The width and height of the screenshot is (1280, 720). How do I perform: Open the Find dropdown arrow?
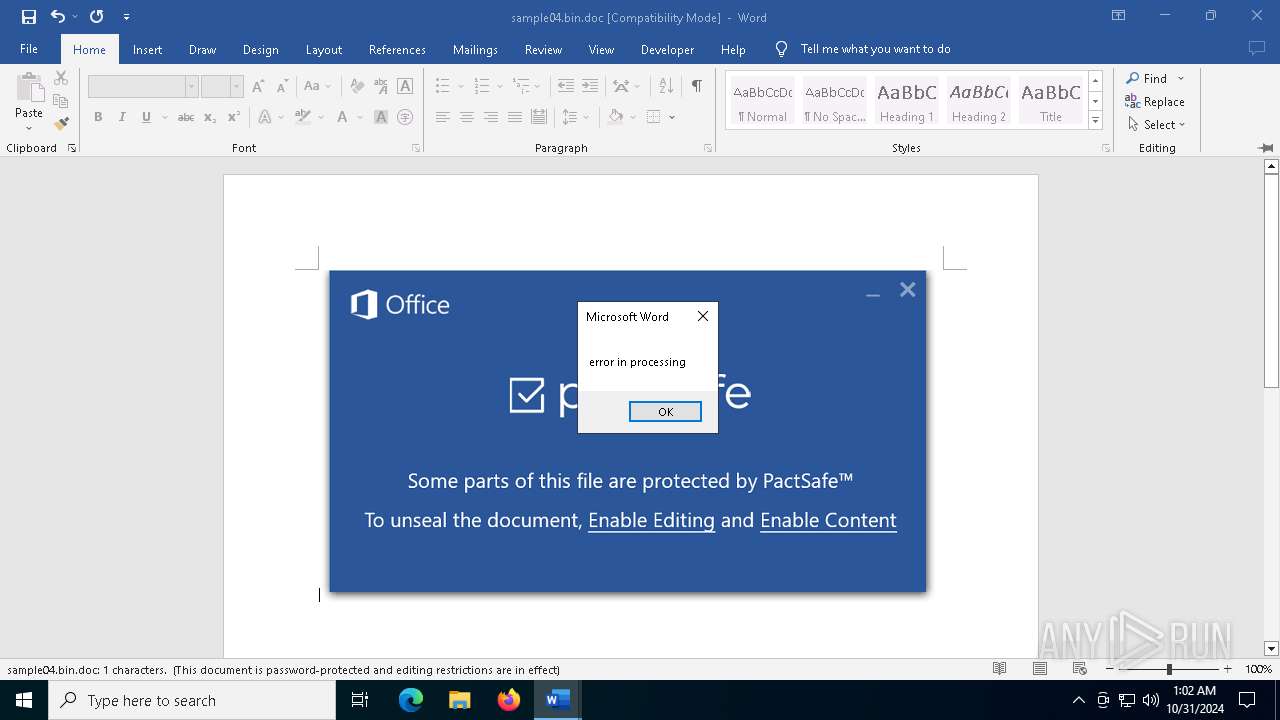pos(1181,78)
